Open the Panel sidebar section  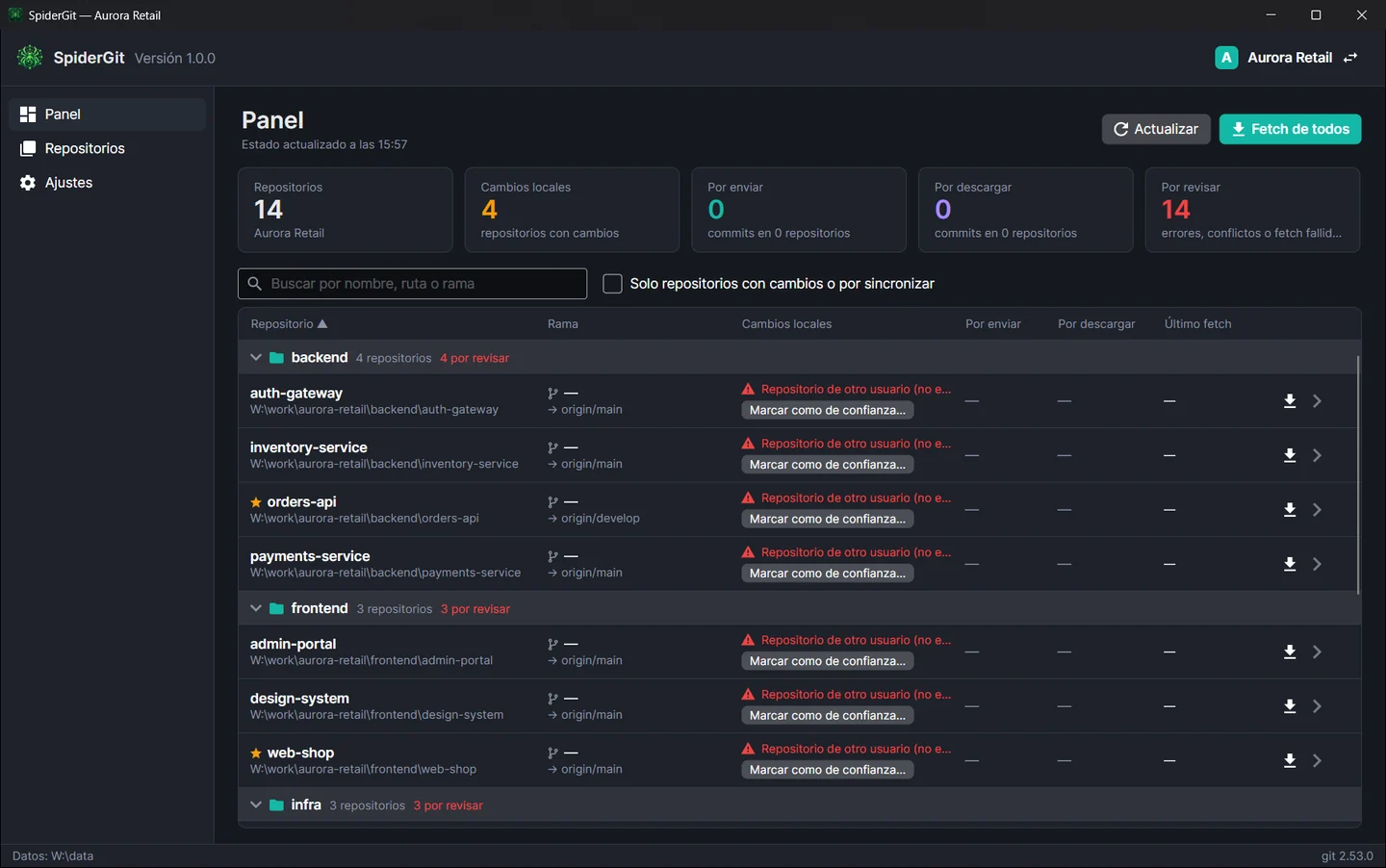(x=108, y=115)
